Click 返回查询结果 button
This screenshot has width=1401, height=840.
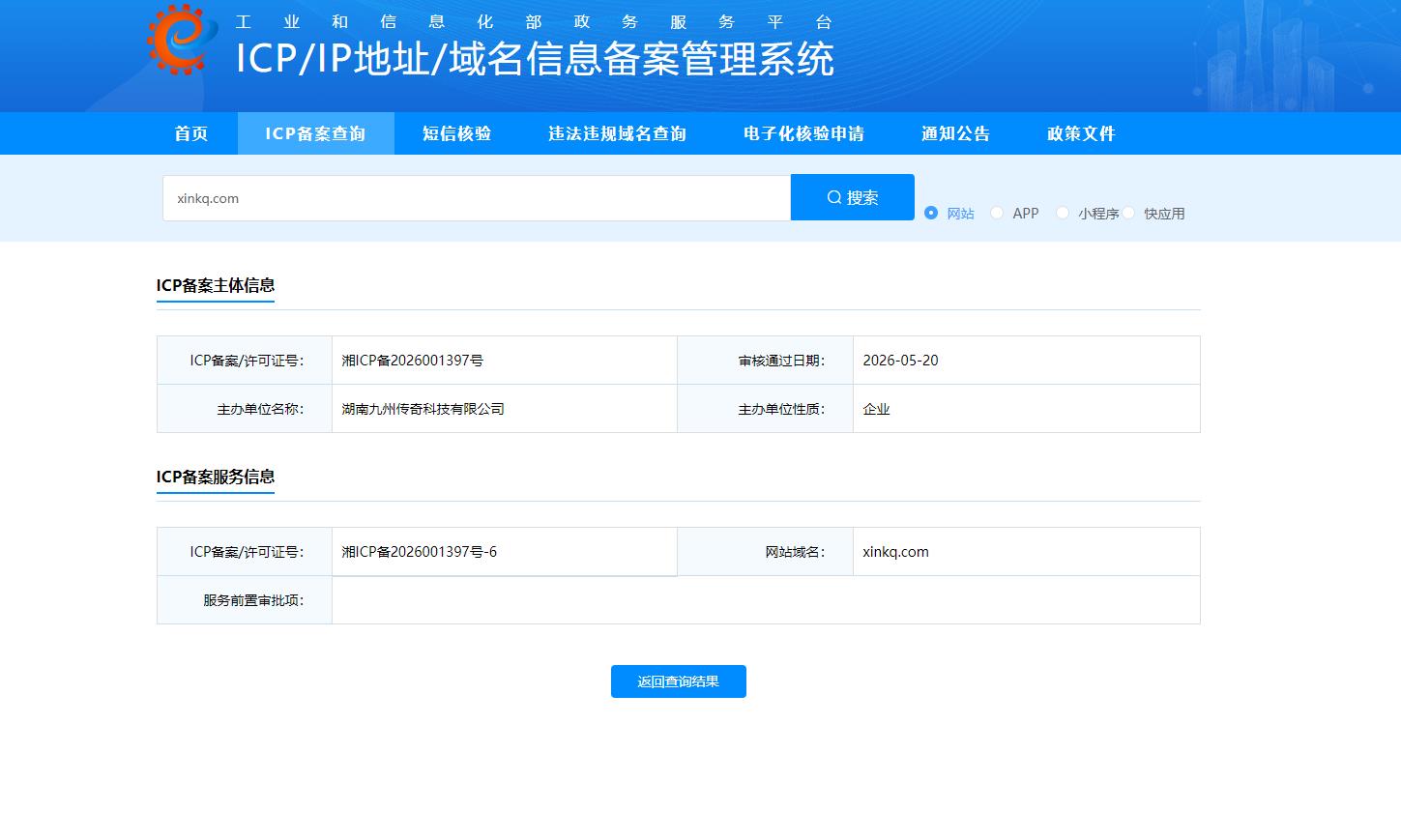[x=679, y=681]
